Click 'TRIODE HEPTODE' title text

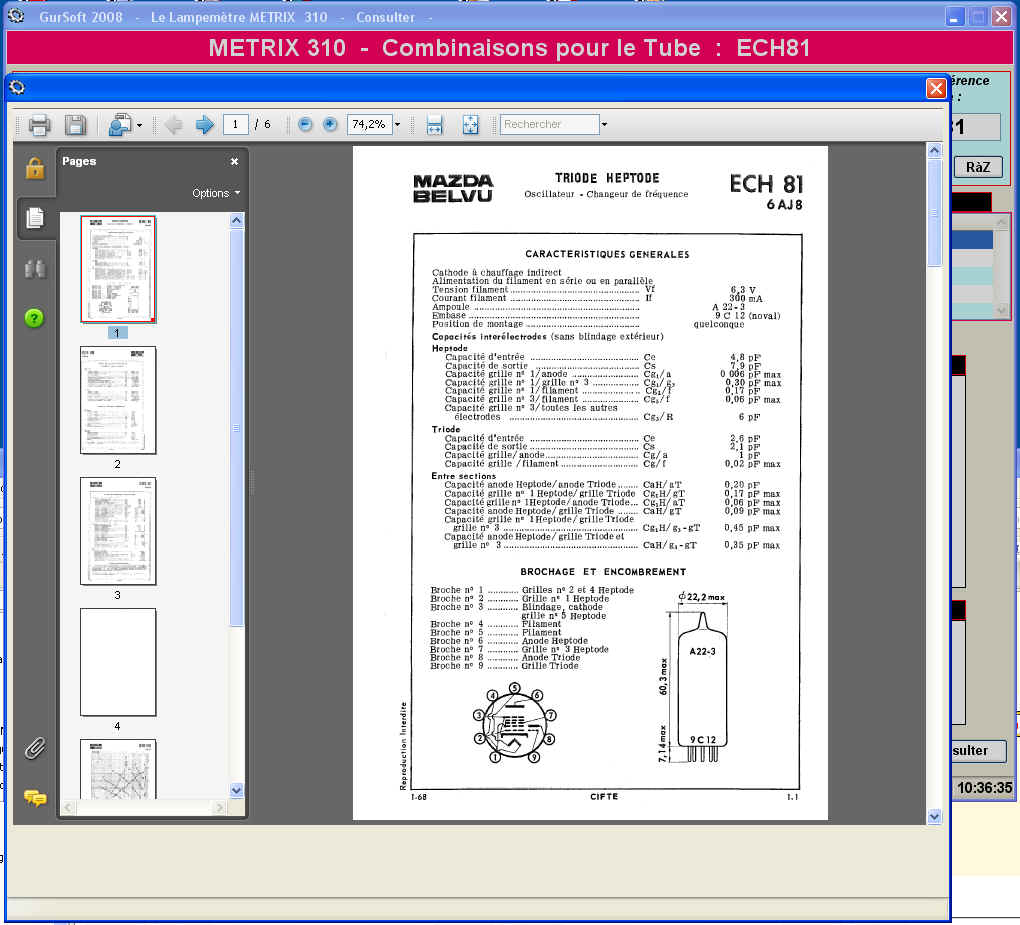click(607, 178)
